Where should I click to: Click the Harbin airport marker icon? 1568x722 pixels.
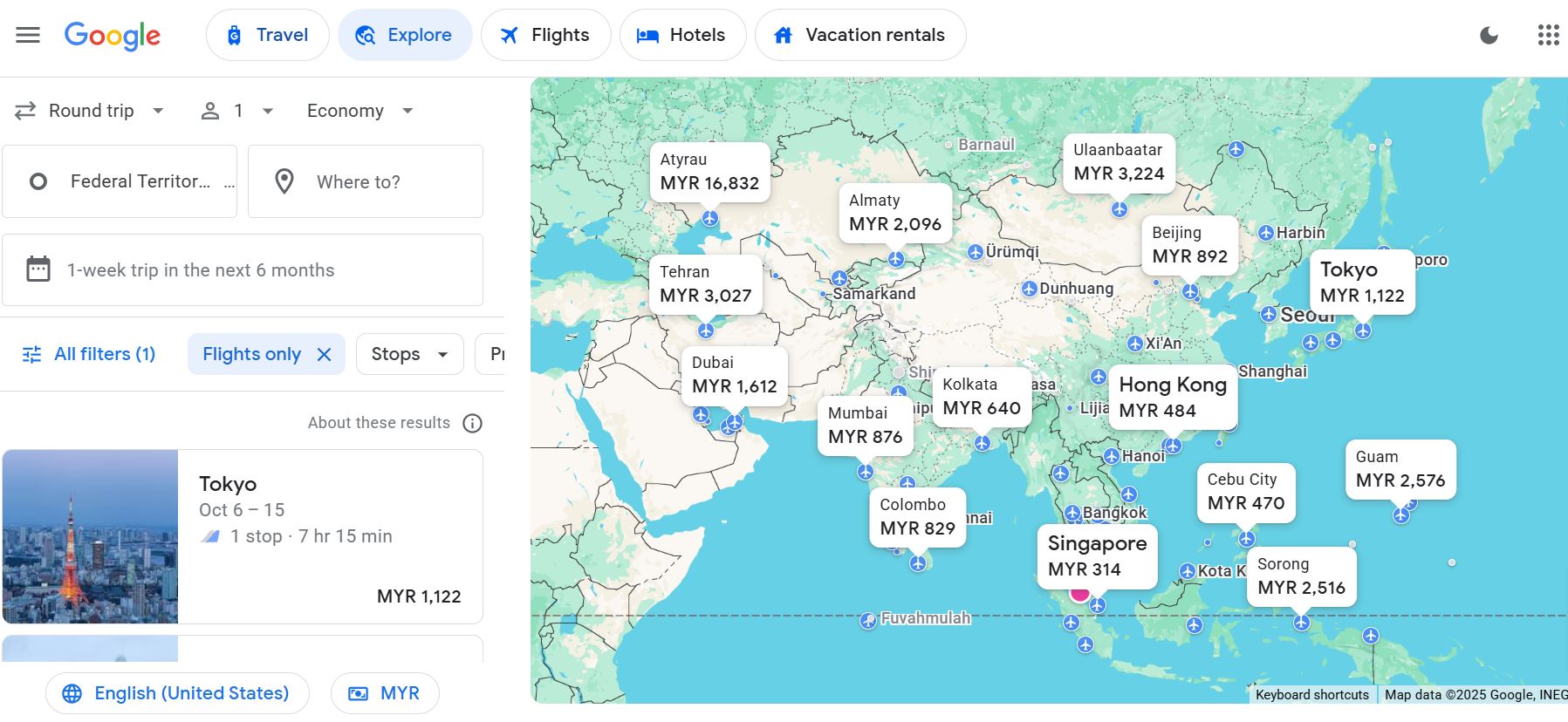tap(1266, 233)
